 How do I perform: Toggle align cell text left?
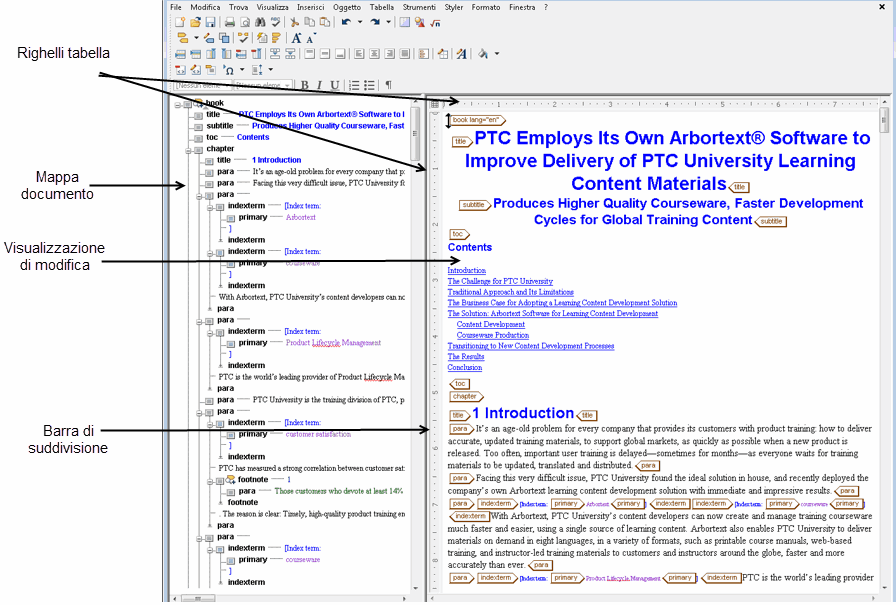359,54
